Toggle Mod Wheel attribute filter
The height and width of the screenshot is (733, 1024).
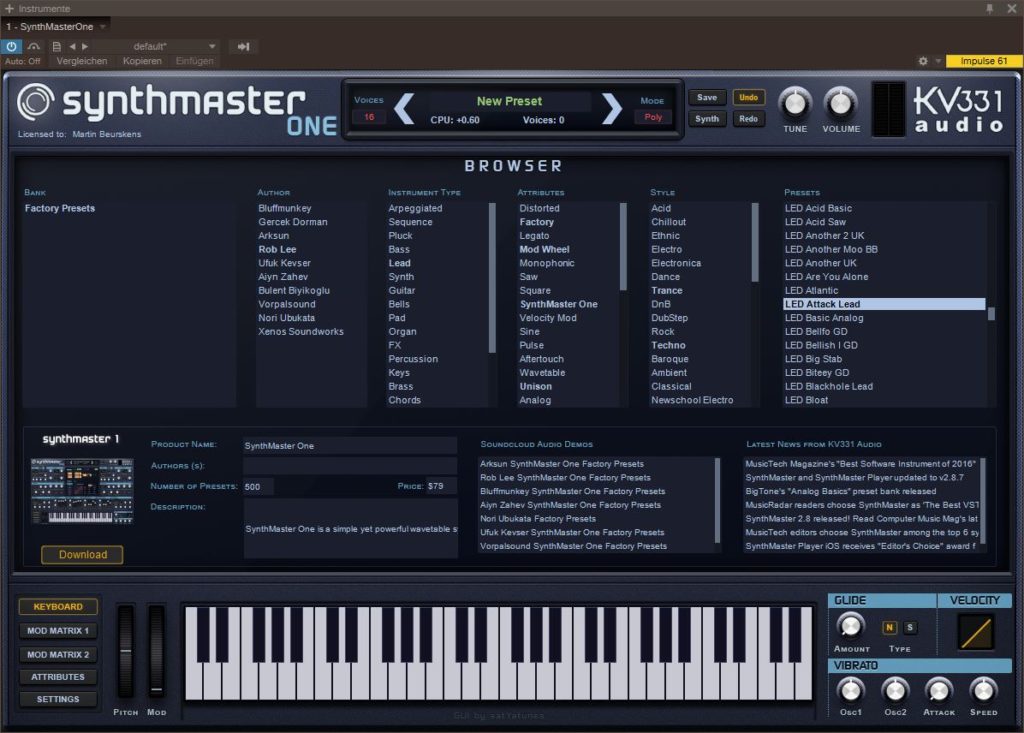(545, 250)
